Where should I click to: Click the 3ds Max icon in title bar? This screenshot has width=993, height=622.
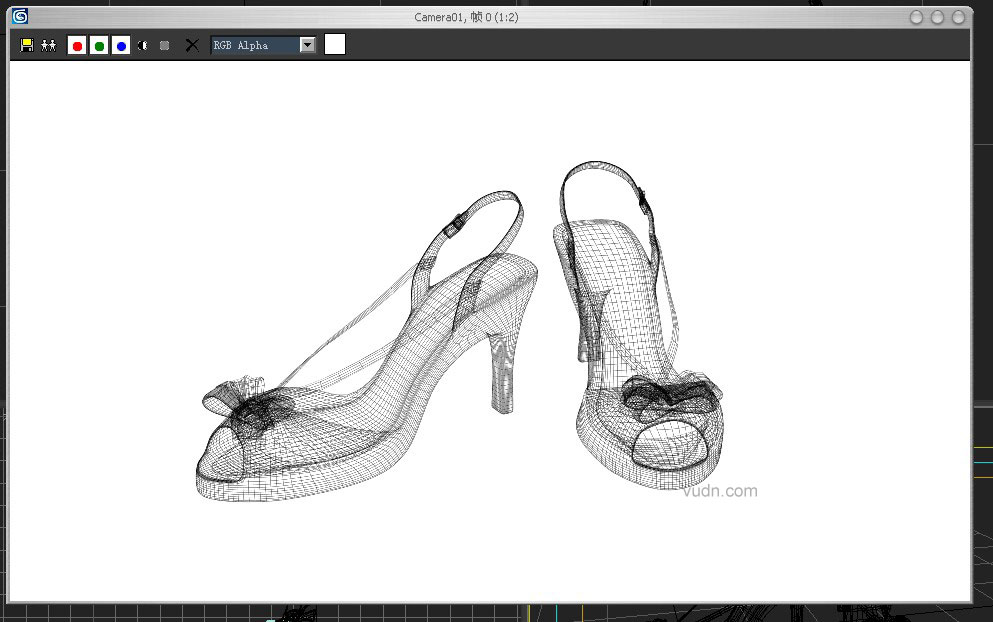pyautogui.click(x=20, y=16)
